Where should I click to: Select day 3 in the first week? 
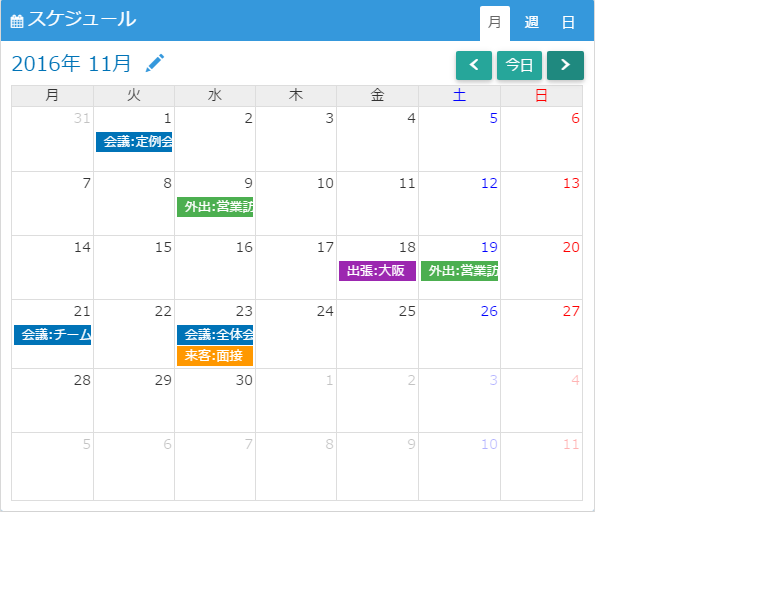296,139
